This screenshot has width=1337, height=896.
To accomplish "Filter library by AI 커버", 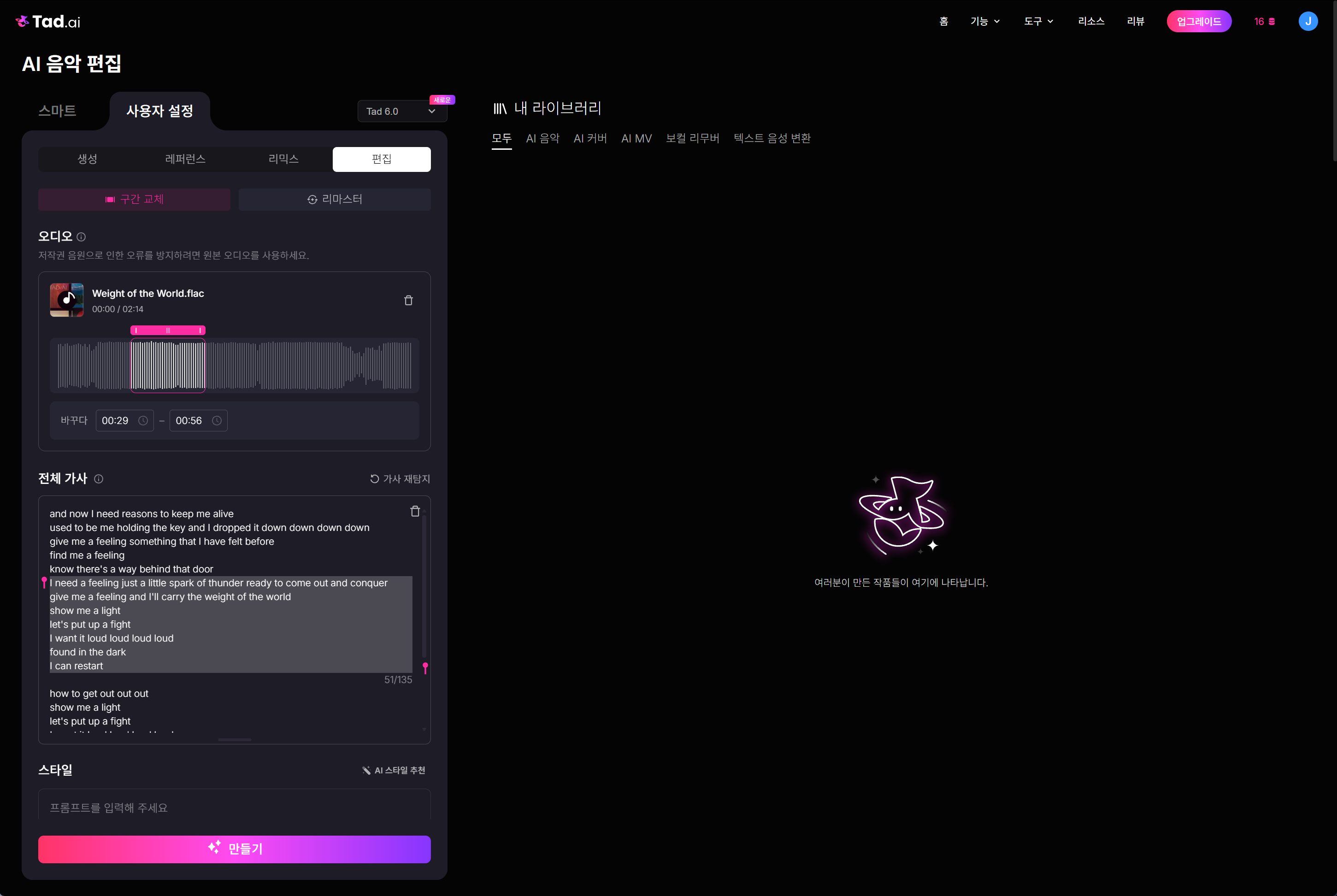I will (590, 138).
